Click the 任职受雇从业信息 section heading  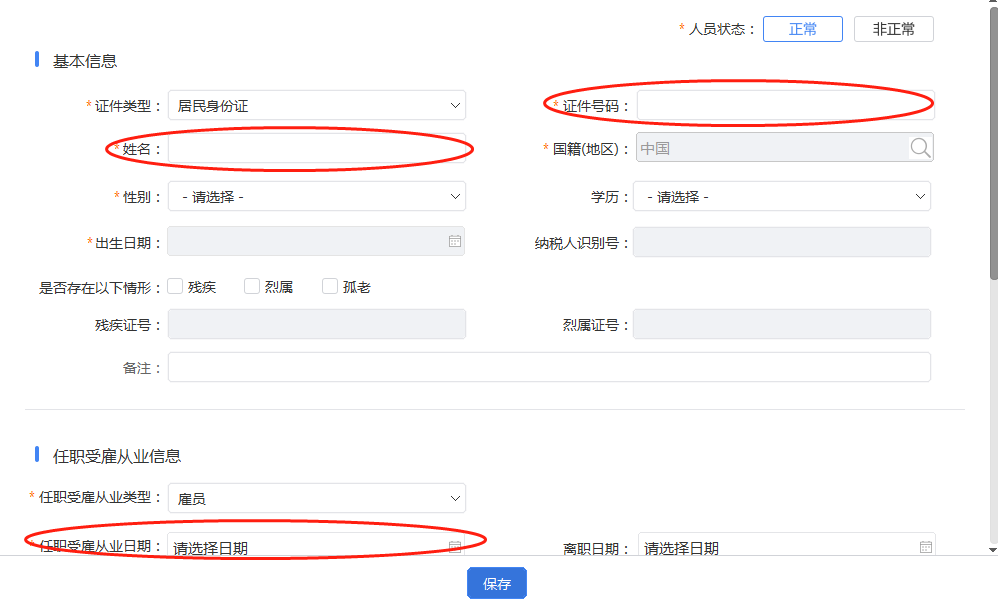(116, 456)
